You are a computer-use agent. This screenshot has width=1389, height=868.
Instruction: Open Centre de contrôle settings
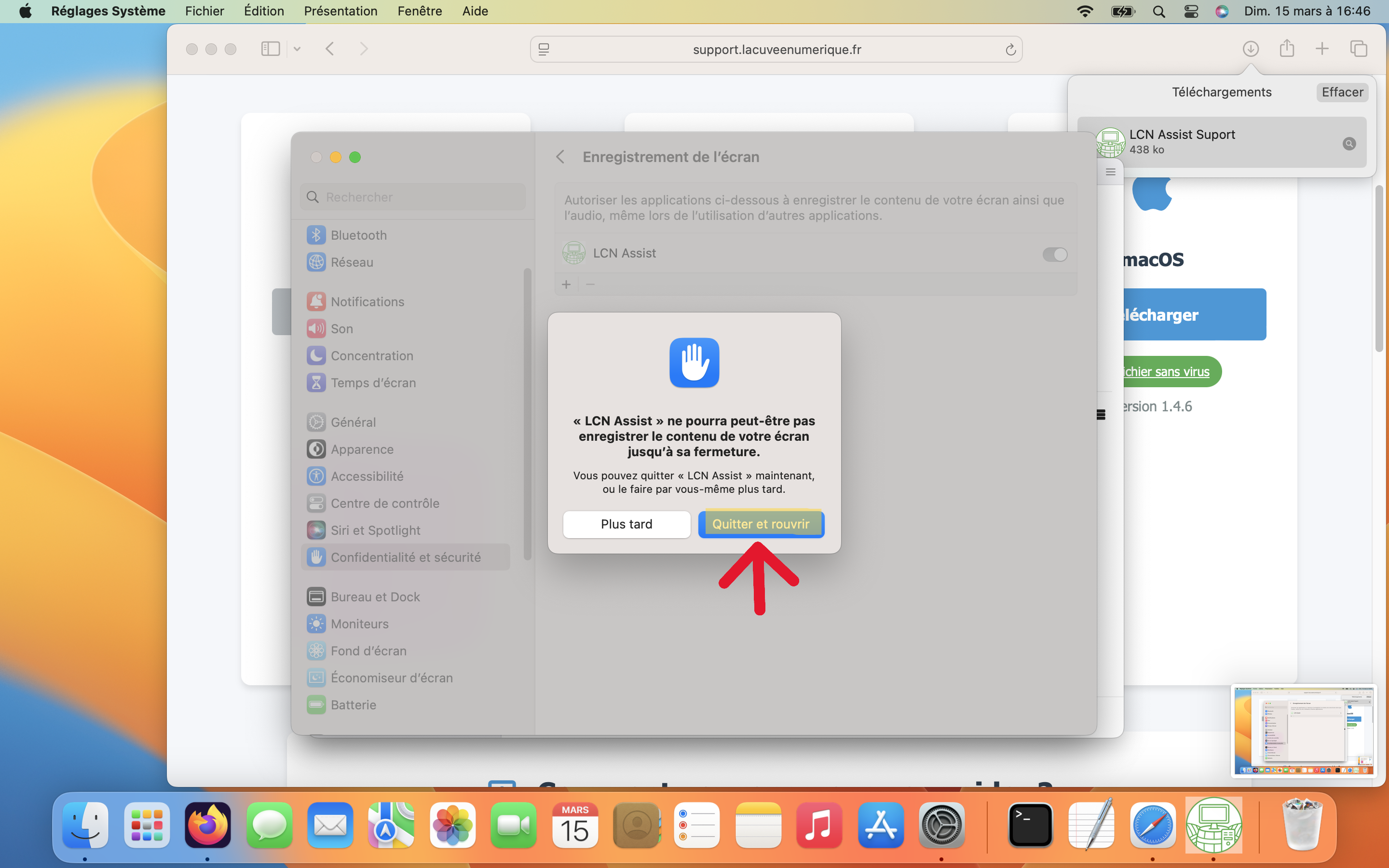coord(405,503)
